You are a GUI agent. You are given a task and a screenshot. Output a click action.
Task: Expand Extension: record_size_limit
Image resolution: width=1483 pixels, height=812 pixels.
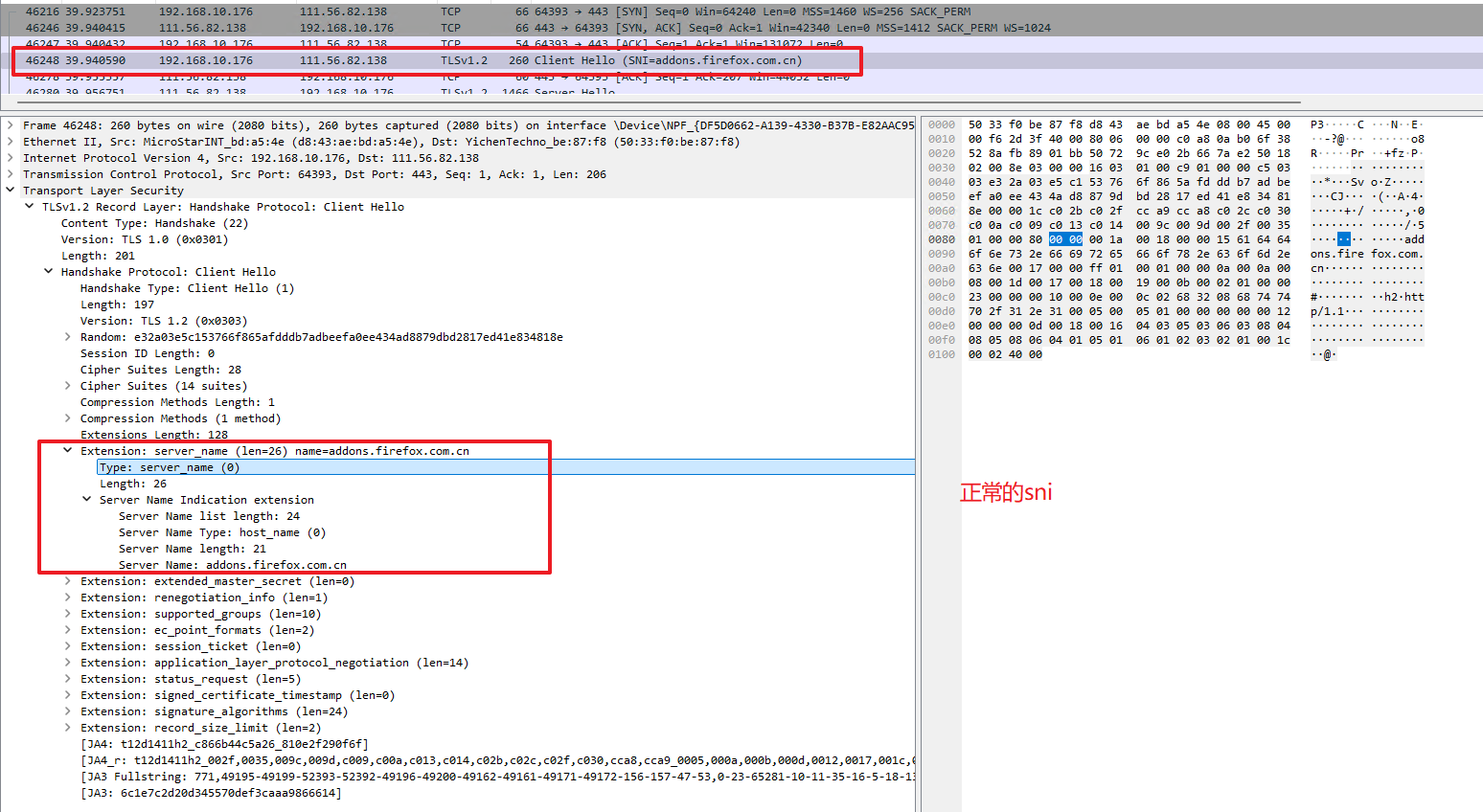[x=68, y=728]
